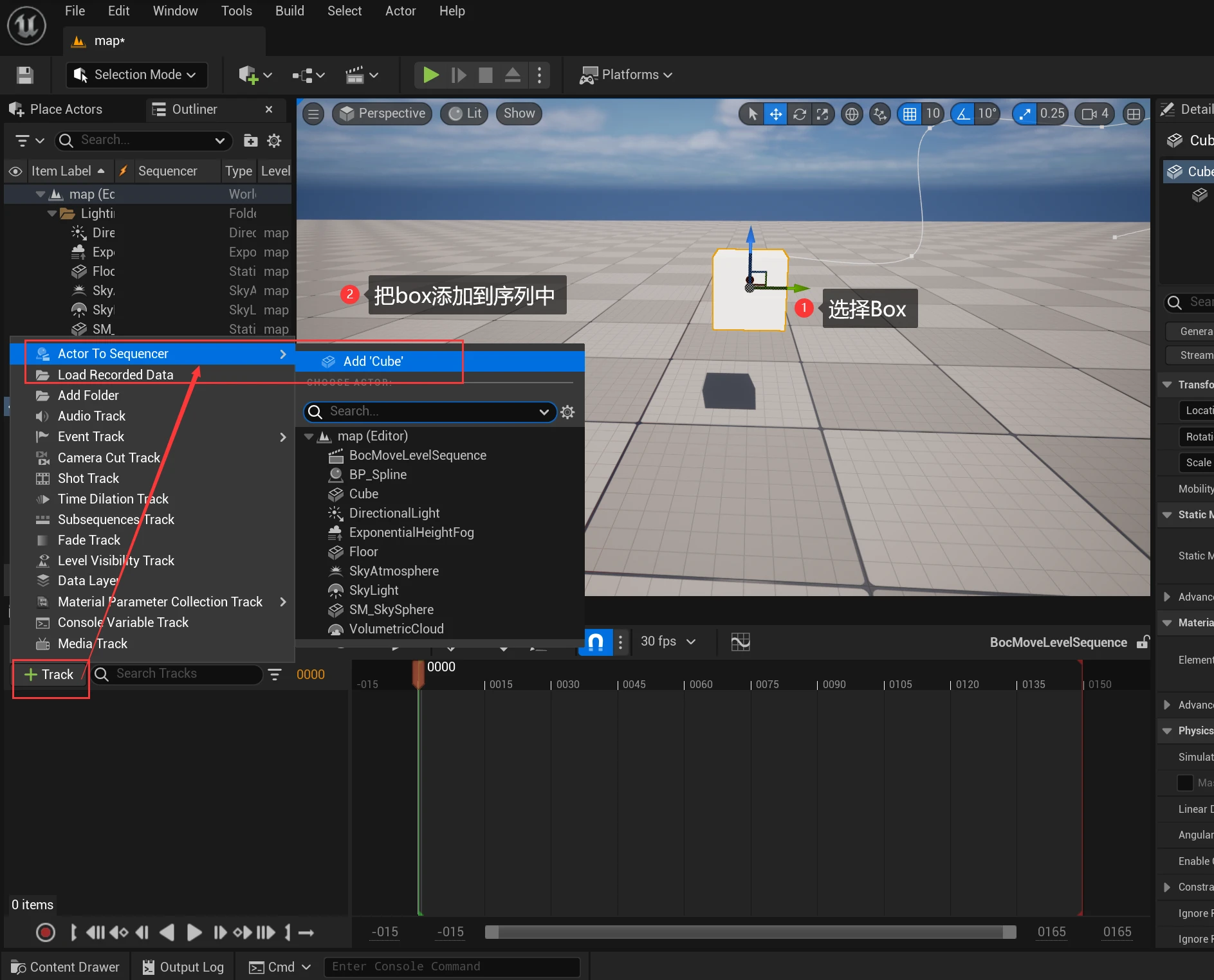Click the + Track button
The width and height of the screenshot is (1214, 980).
(50, 675)
